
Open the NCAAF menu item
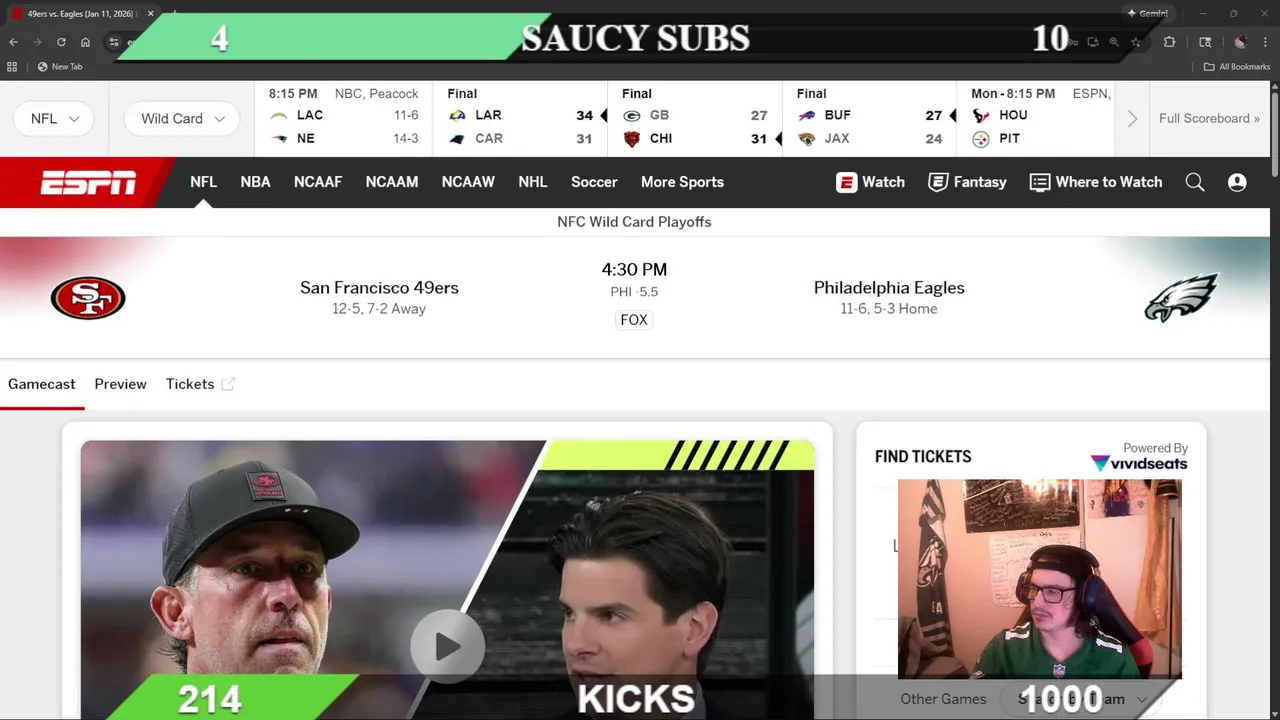point(318,182)
